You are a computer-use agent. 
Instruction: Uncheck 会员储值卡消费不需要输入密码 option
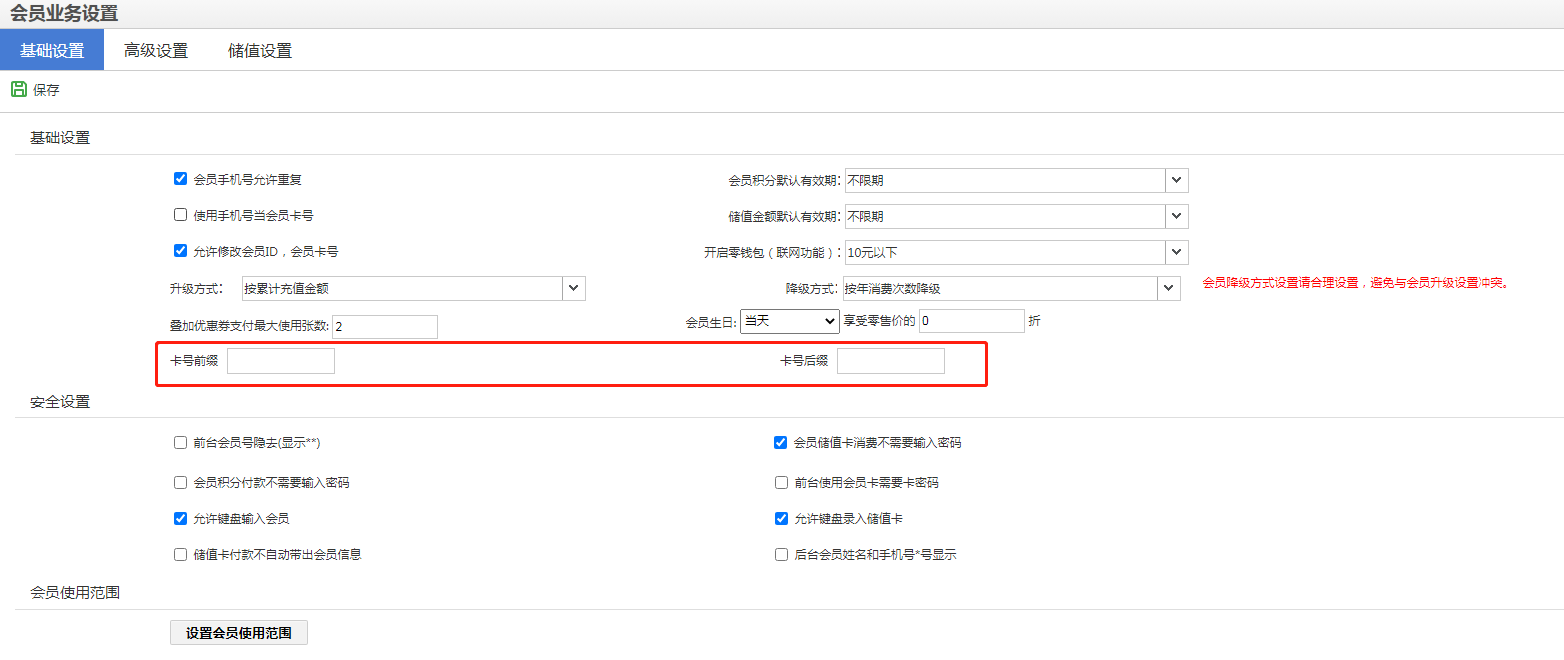781,442
